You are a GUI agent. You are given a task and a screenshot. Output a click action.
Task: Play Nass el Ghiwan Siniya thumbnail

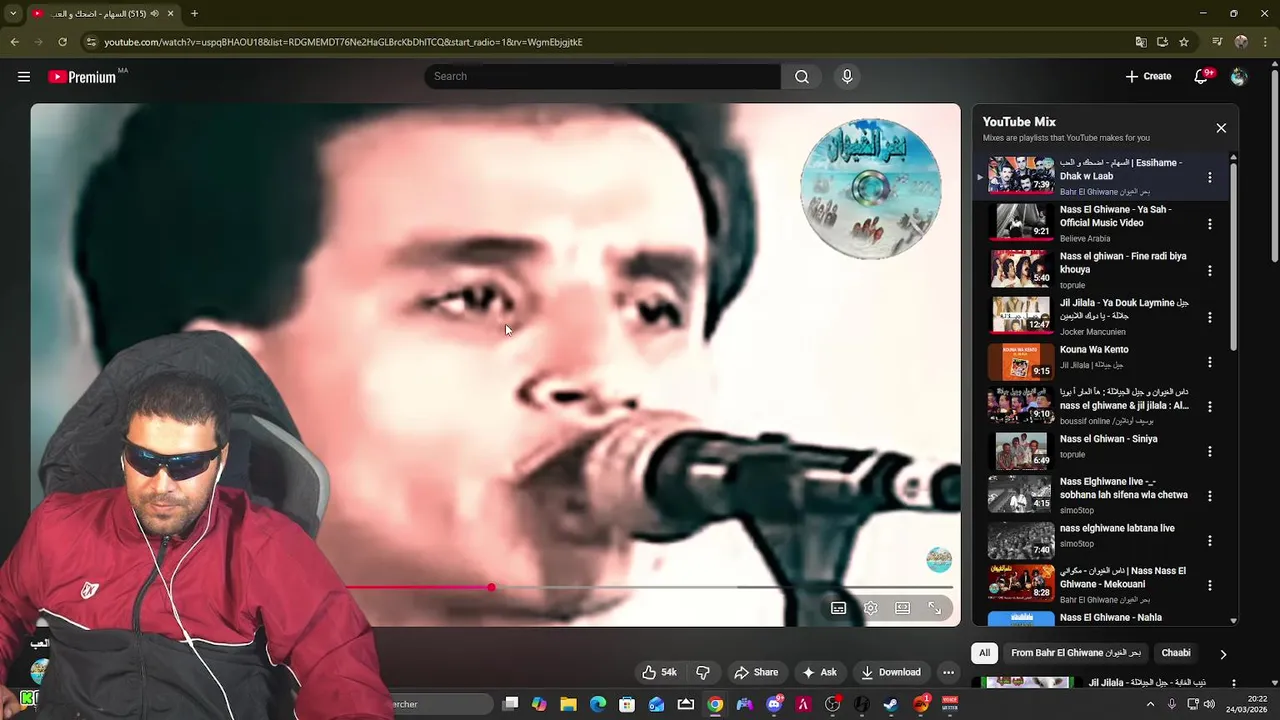pyautogui.click(x=1021, y=451)
